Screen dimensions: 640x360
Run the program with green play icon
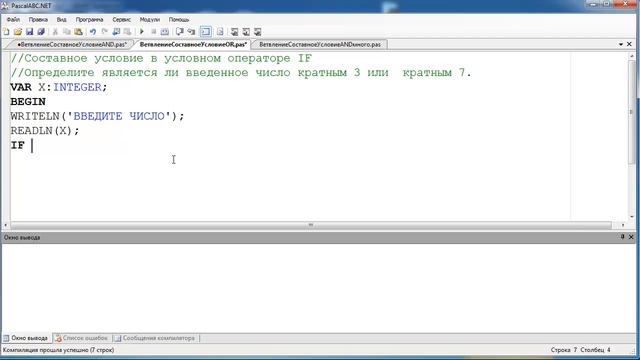pyautogui.click(x=142, y=31)
